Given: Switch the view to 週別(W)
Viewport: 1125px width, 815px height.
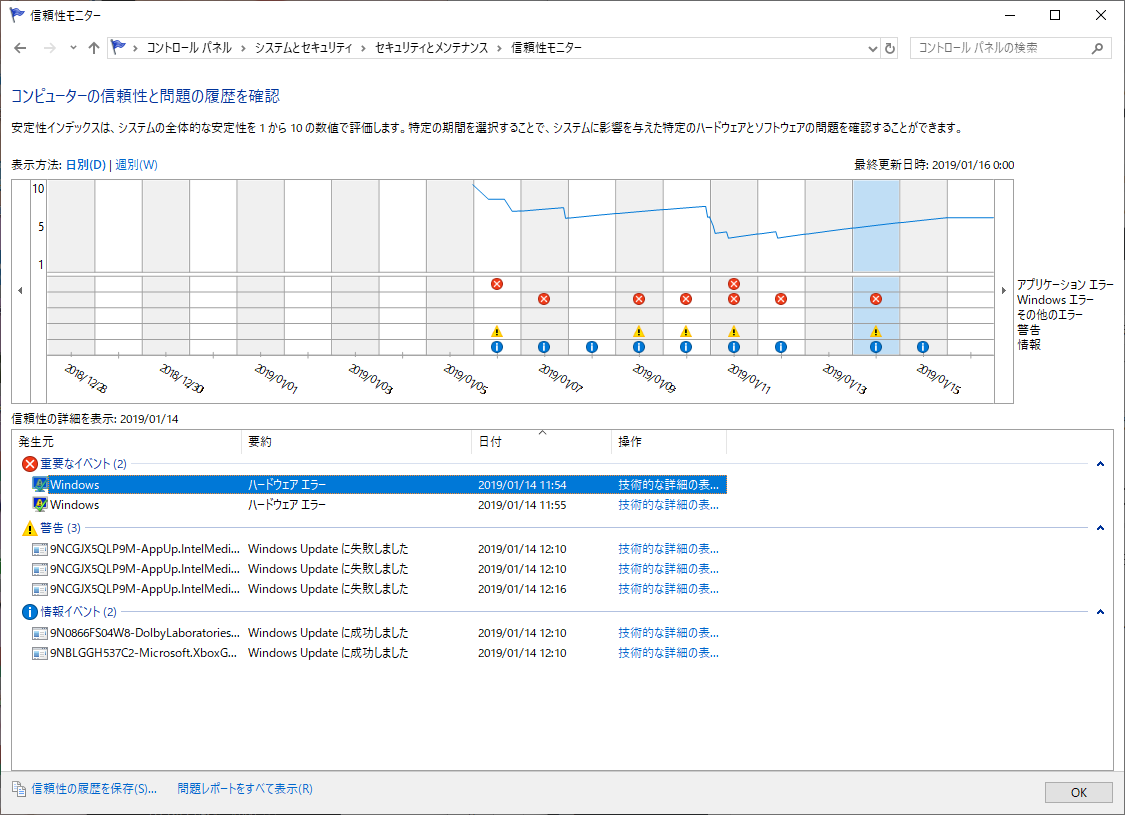Looking at the screenshot, I should point(136,165).
